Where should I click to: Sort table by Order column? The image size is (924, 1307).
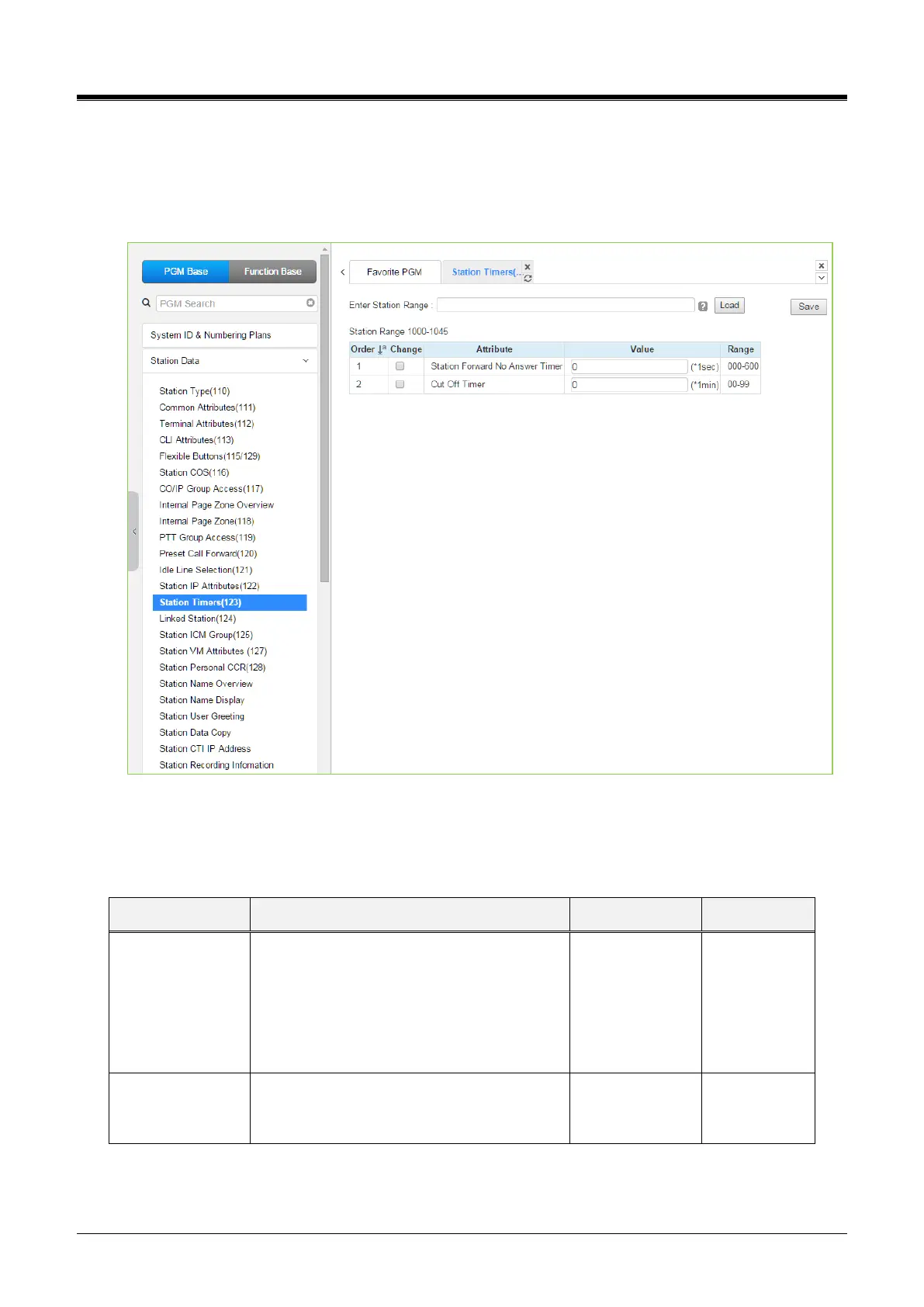pyautogui.click(x=369, y=349)
